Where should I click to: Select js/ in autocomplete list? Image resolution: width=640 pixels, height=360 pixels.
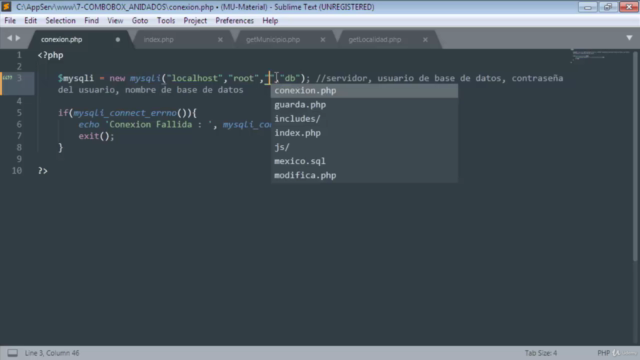click(x=364, y=147)
